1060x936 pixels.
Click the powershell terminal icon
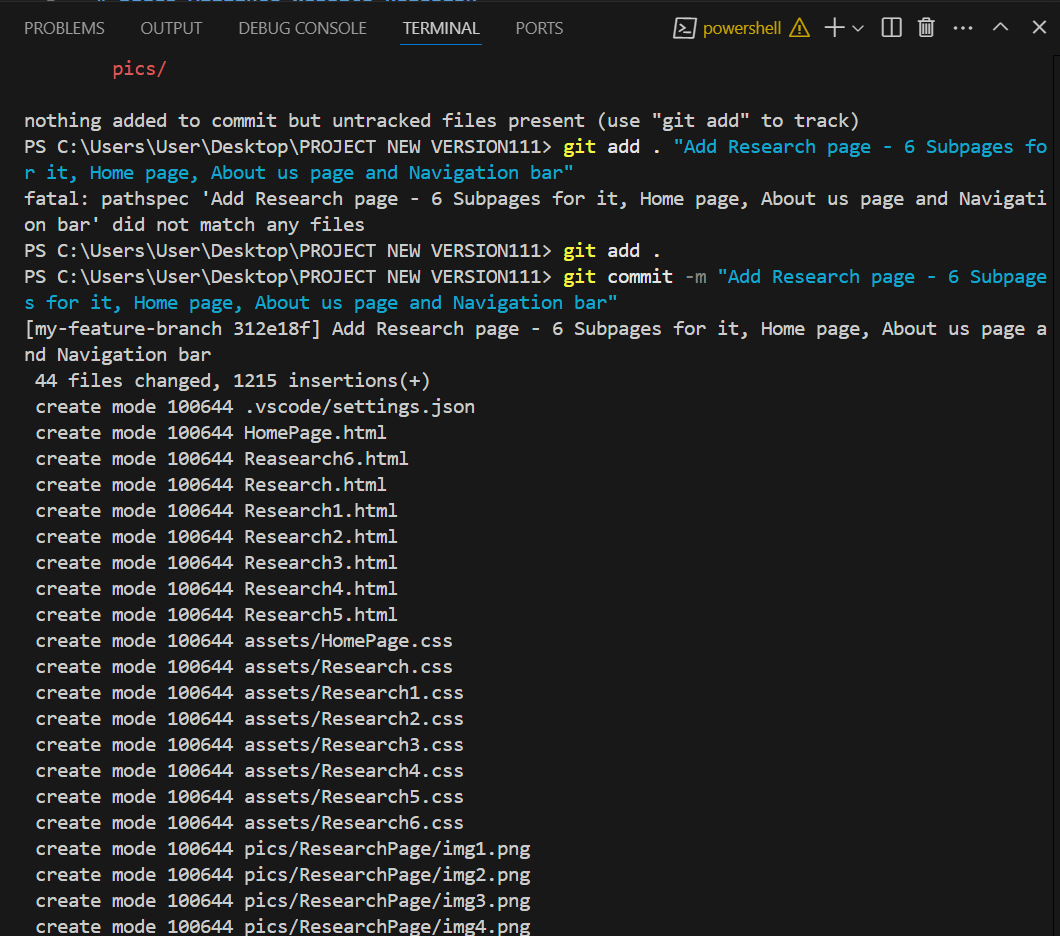coord(685,28)
